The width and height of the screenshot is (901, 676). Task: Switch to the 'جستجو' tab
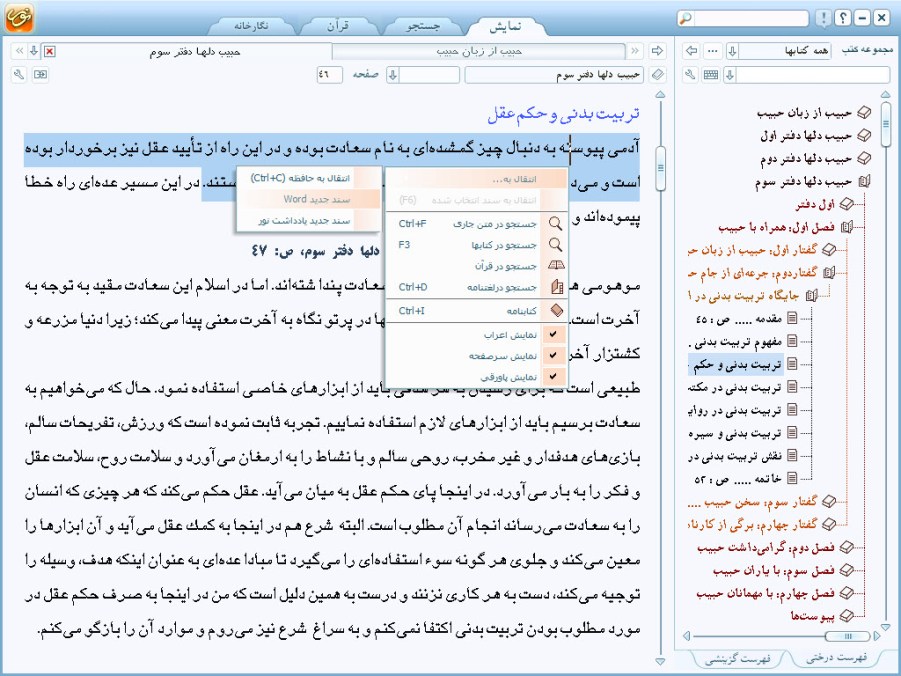(423, 26)
